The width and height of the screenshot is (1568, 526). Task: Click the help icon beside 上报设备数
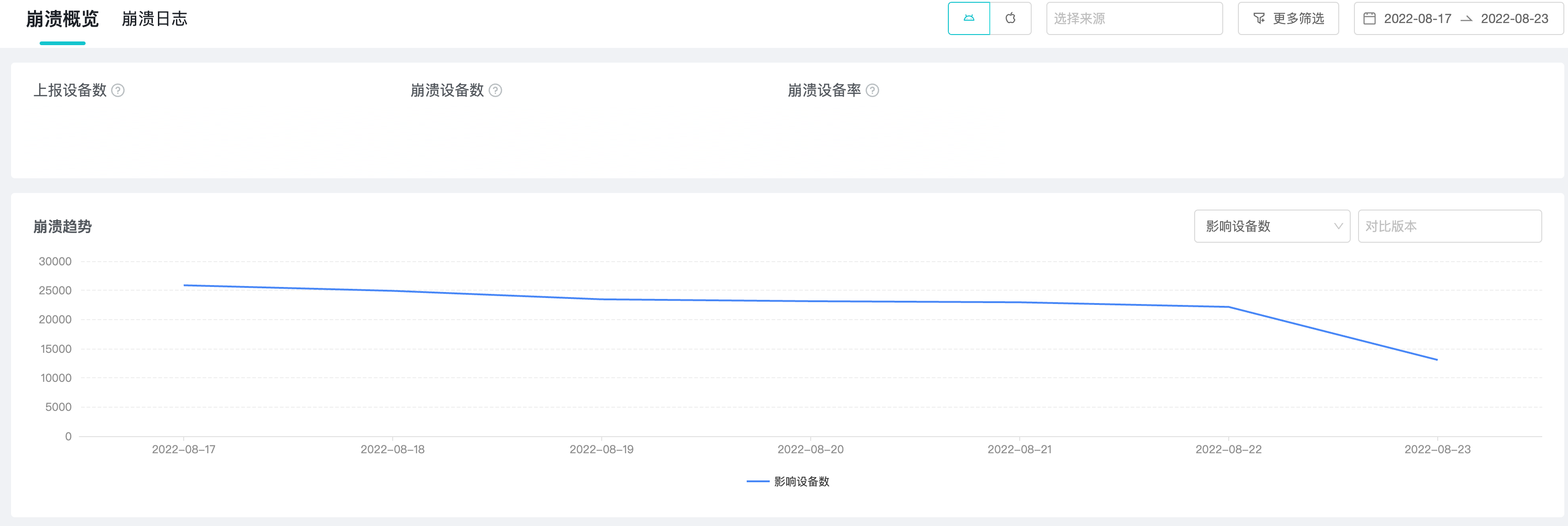(119, 91)
